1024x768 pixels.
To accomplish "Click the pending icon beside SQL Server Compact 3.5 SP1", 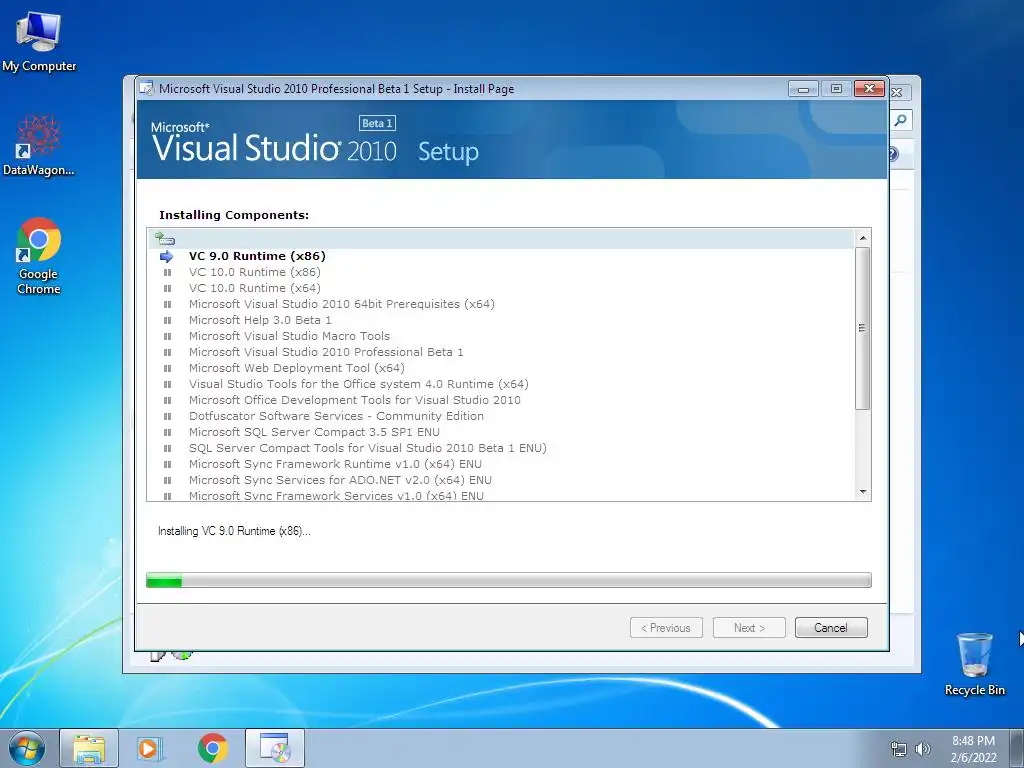I will (167, 432).
